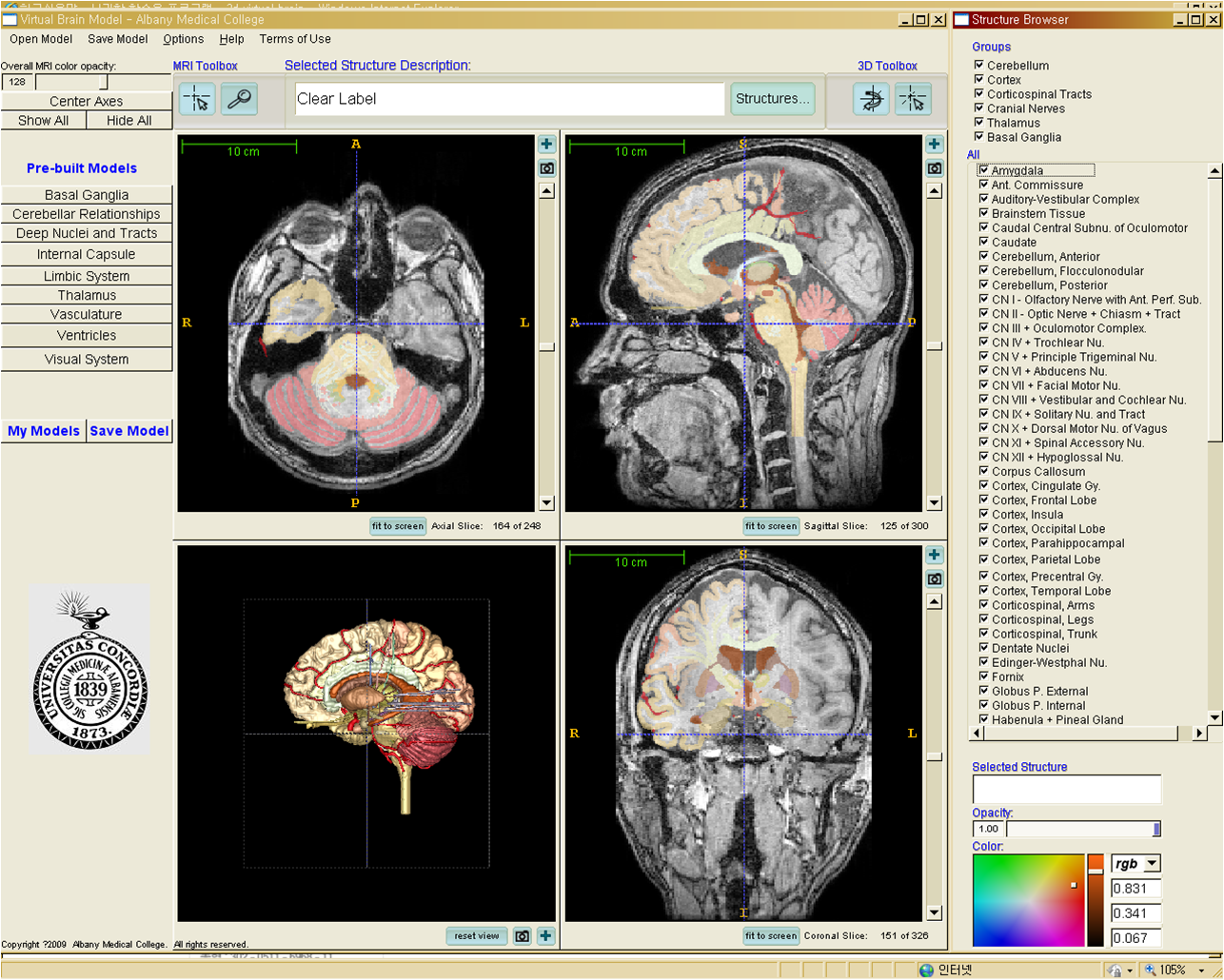Adjust the structure Opacity slider
Image resolution: width=1224 pixels, height=980 pixels.
(1083, 830)
